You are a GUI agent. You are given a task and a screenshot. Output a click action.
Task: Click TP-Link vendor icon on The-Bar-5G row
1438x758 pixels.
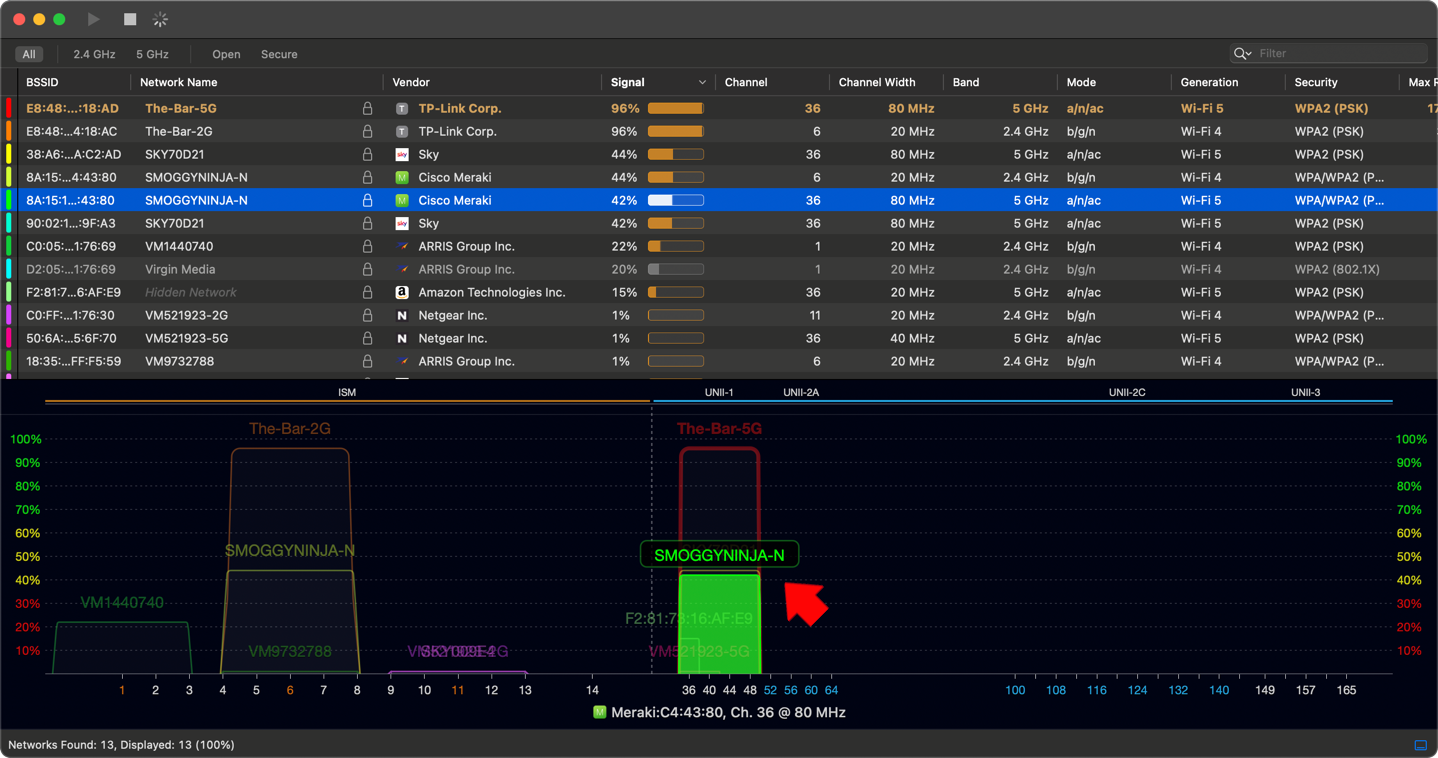[x=402, y=108]
